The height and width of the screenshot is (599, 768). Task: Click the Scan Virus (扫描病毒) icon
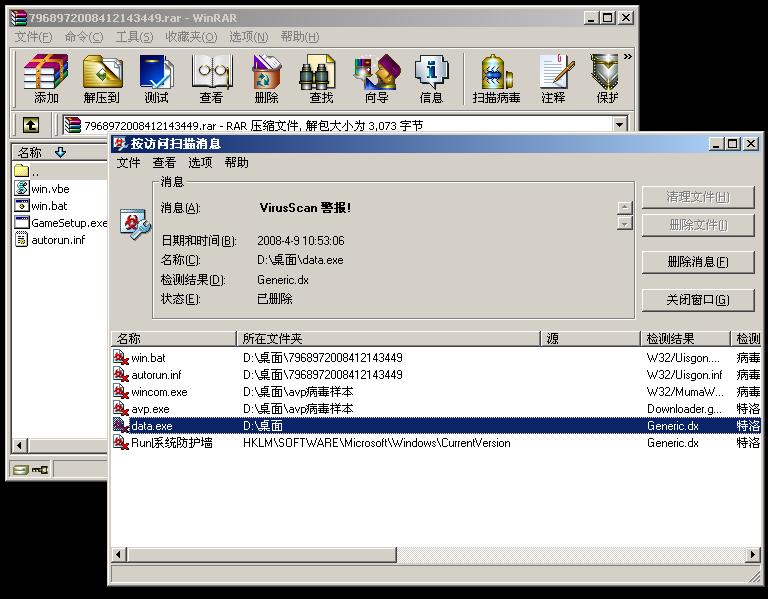496,78
